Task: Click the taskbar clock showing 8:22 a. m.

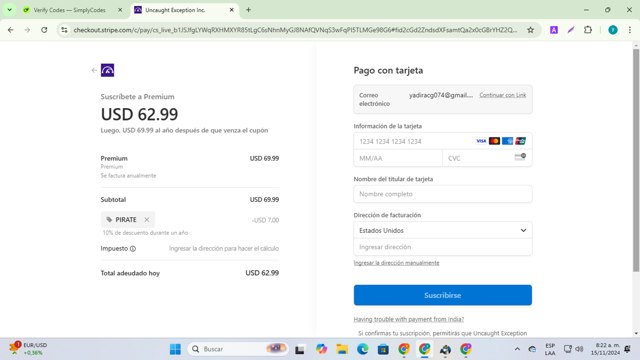Action: (x=605, y=349)
